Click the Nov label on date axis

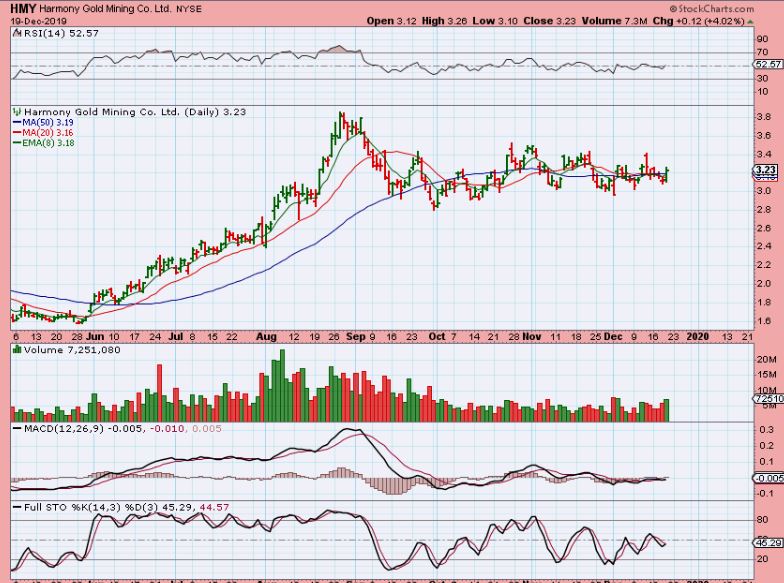(532, 336)
